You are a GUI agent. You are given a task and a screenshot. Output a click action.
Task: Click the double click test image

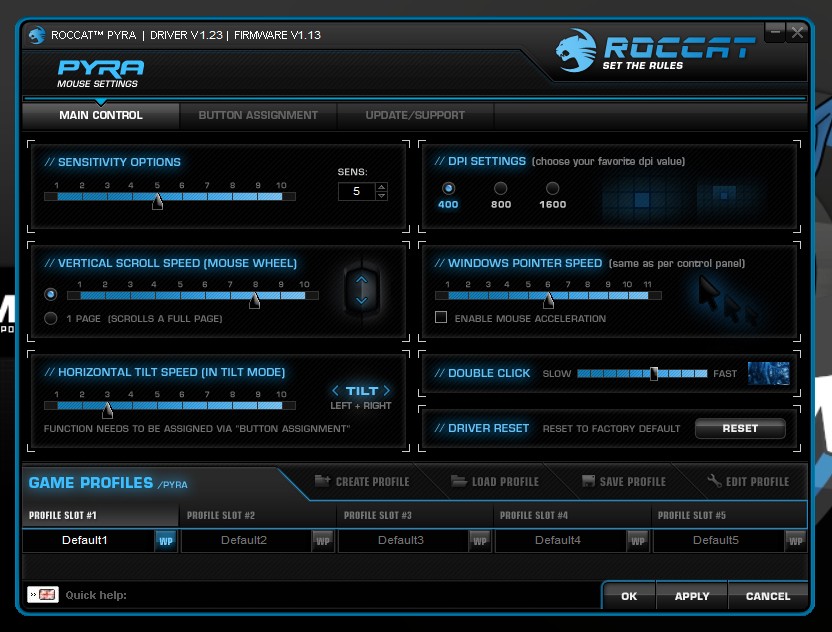[x=768, y=373]
